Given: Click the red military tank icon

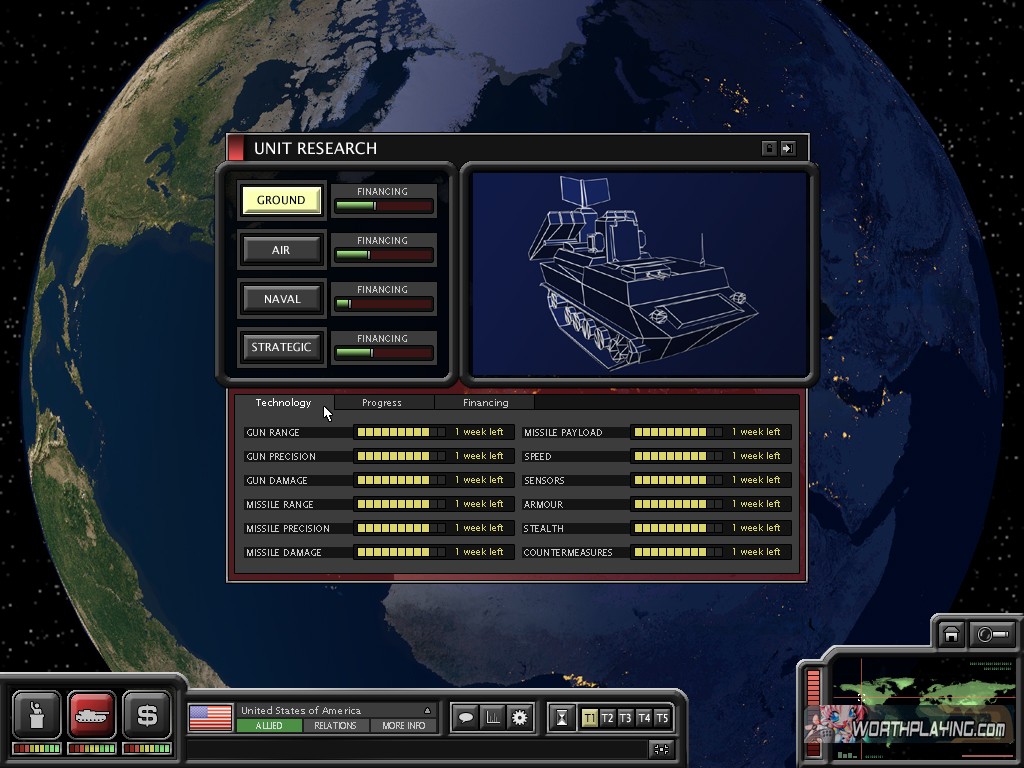Looking at the screenshot, I should point(92,714).
